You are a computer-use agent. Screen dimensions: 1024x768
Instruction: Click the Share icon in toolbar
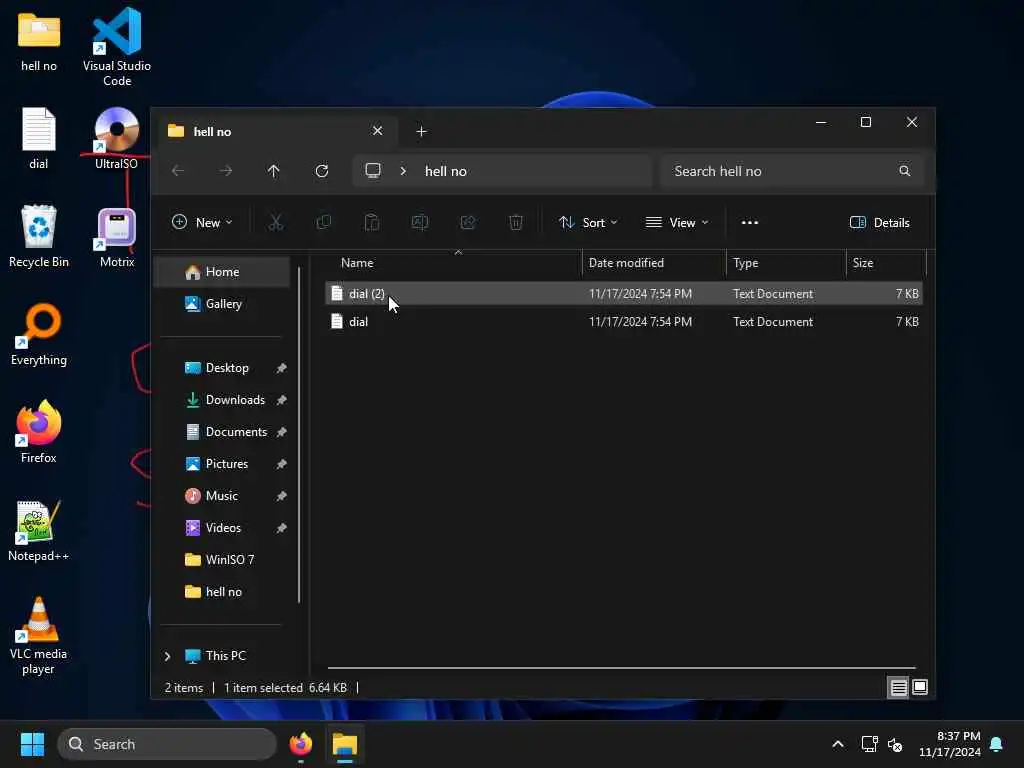(468, 223)
